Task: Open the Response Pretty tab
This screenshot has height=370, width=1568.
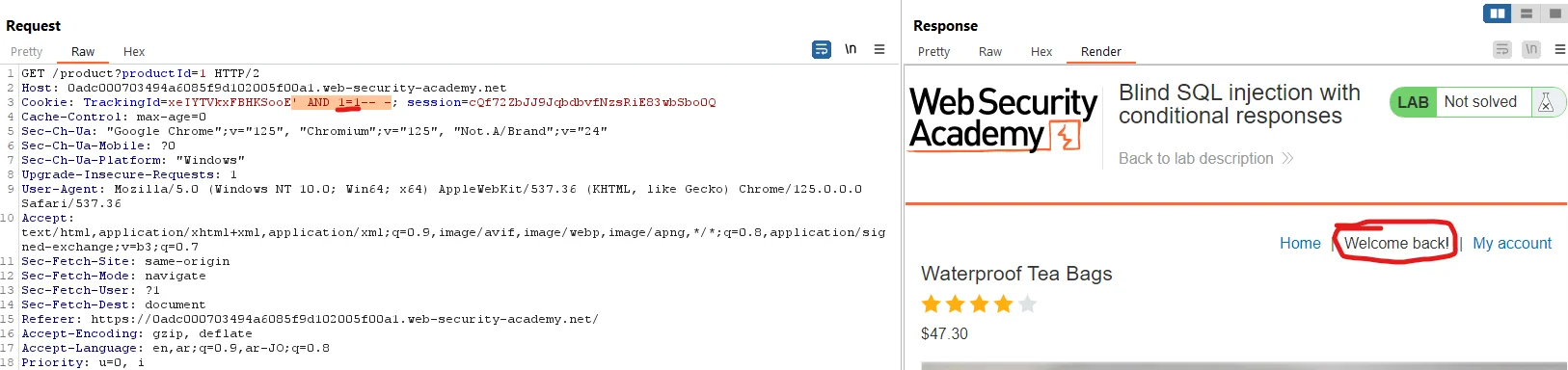Action: pos(933,51)
